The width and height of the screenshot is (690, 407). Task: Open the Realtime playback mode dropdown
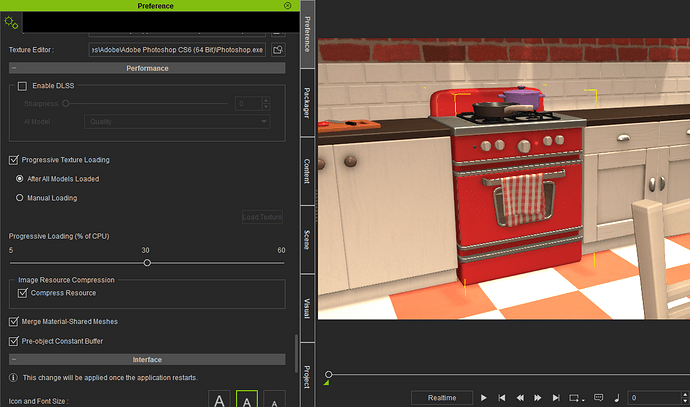(x=442, y=398)
